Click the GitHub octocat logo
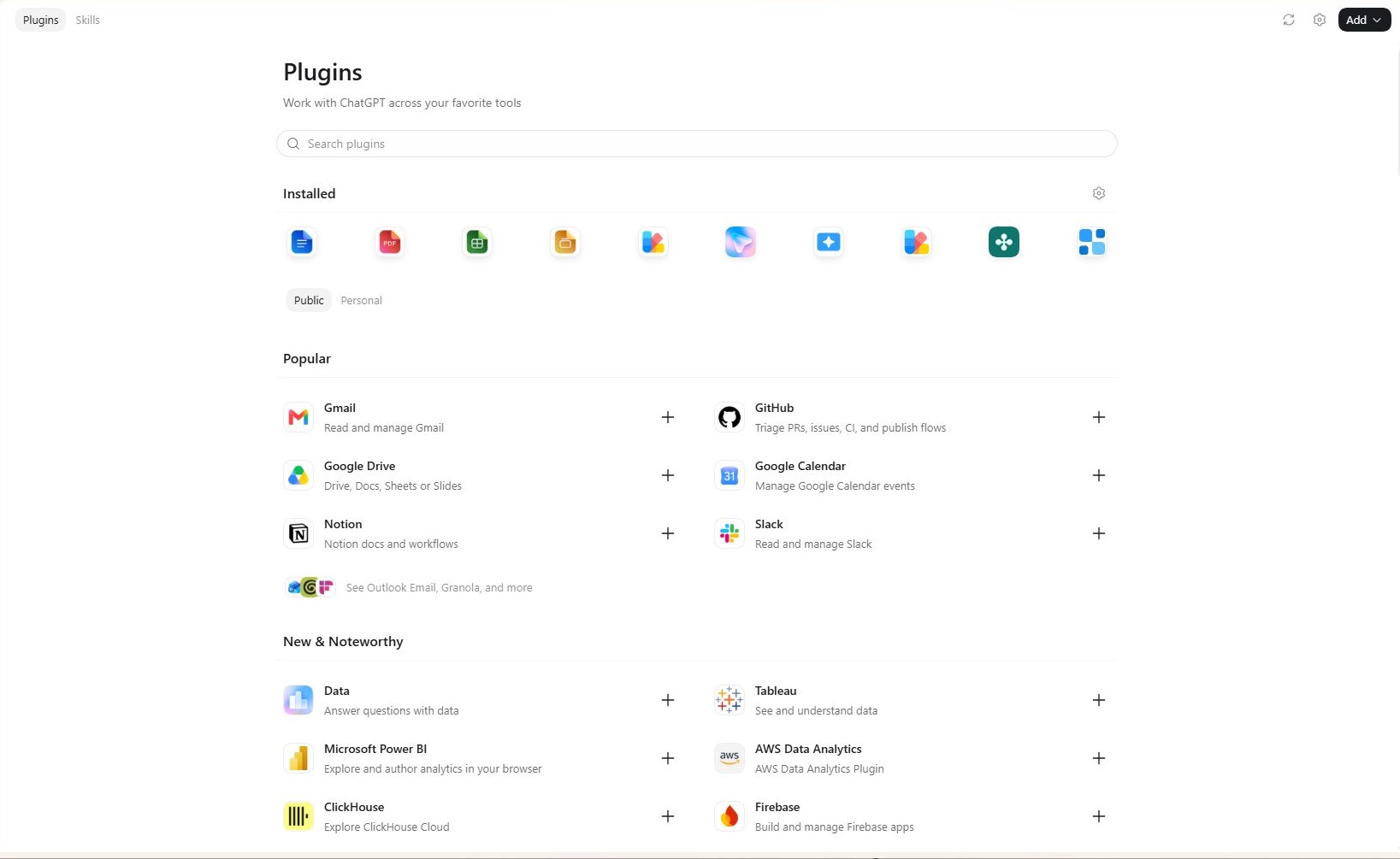1400x859 pixels. click(x=730, y=417)
